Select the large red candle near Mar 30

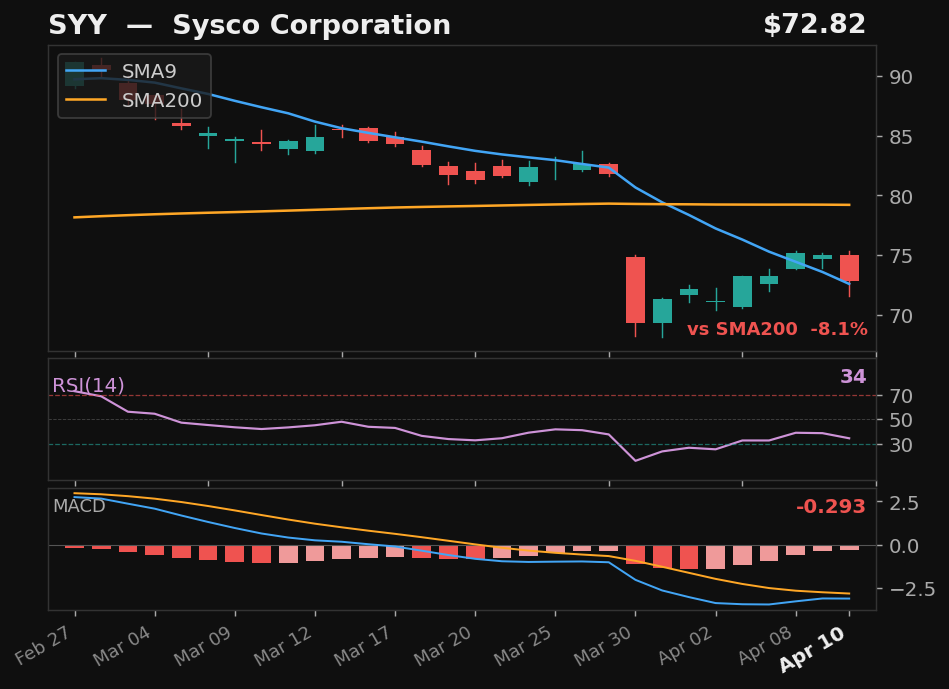tap(635, 292)
